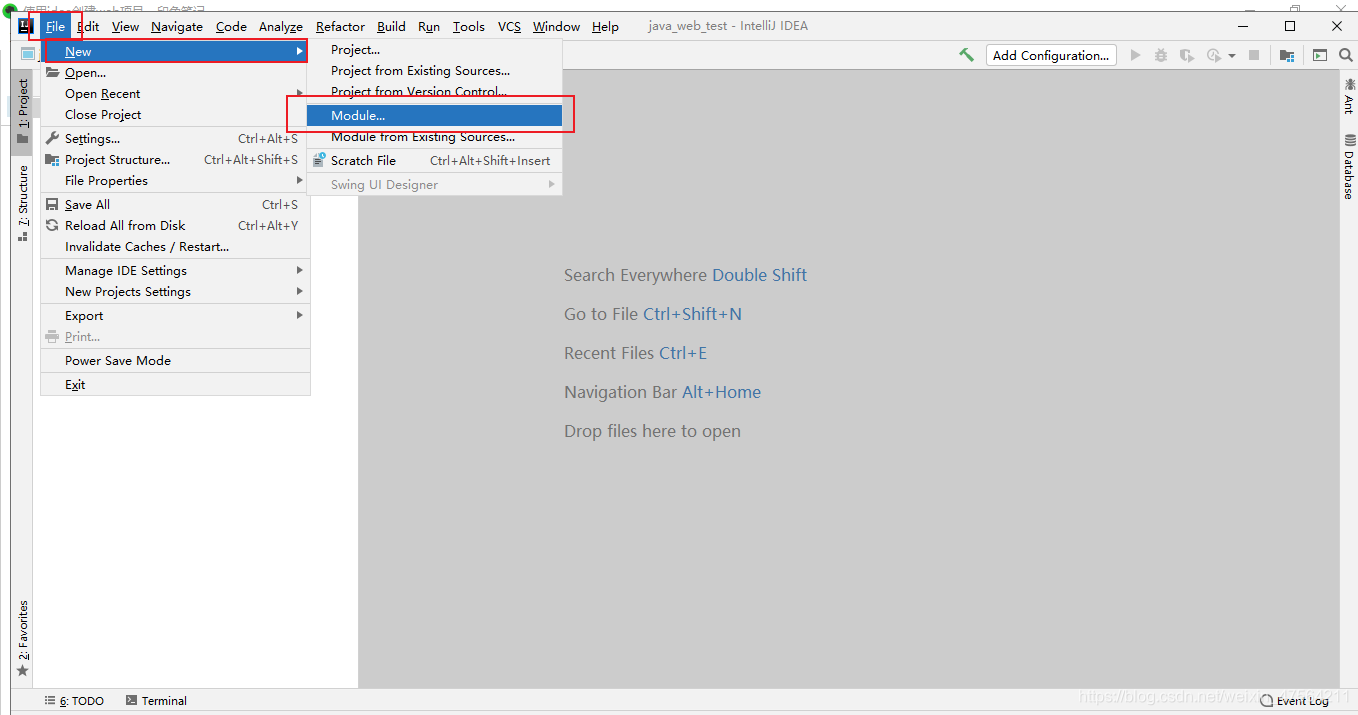The height and width of the screenshot is (715, 1358).
Task: Click the Search Everywhere magnifier icon
Action: coord(1346,55)
